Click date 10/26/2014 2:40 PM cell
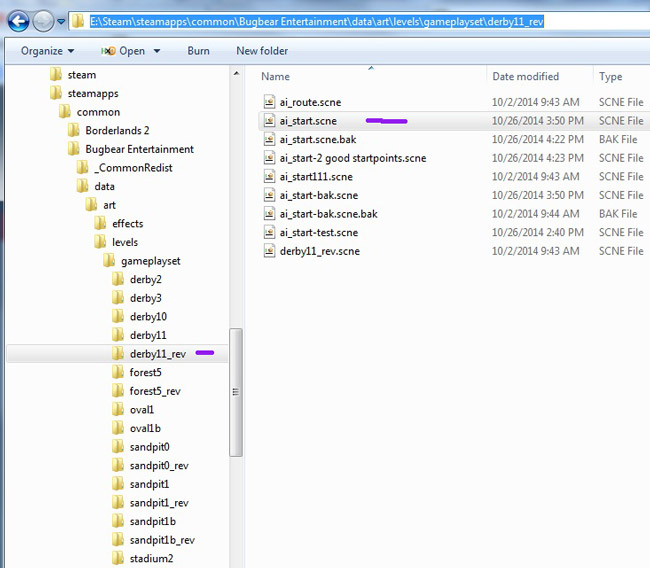650x568 pixels. [538, 233]
